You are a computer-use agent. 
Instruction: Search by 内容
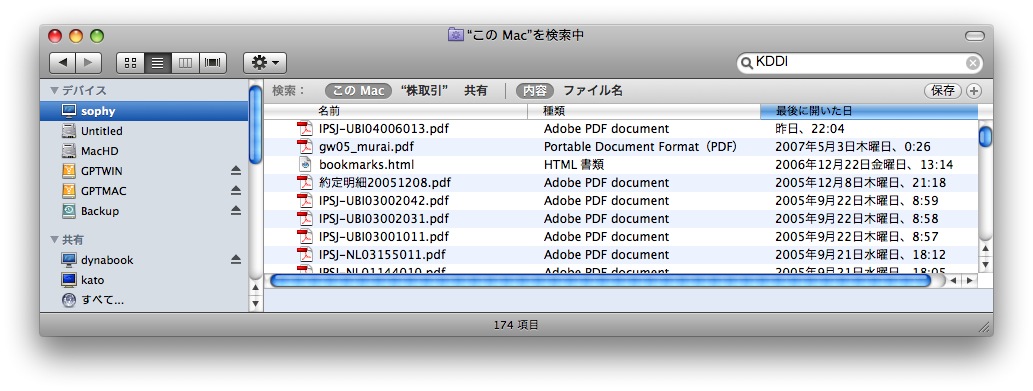pos(534,91)
